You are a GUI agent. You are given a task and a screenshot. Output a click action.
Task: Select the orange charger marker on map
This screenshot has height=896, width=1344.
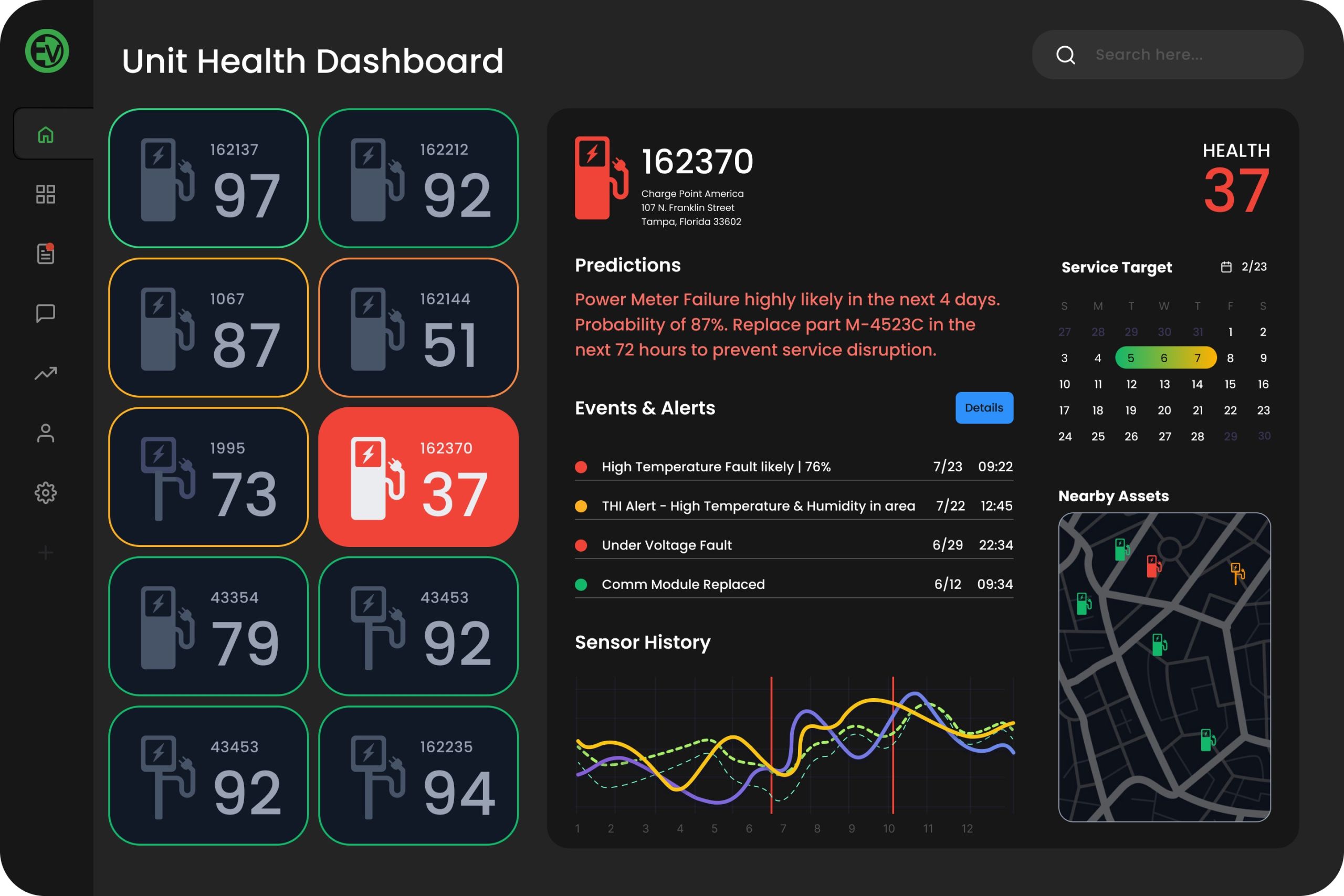[x=1238, y=573]
